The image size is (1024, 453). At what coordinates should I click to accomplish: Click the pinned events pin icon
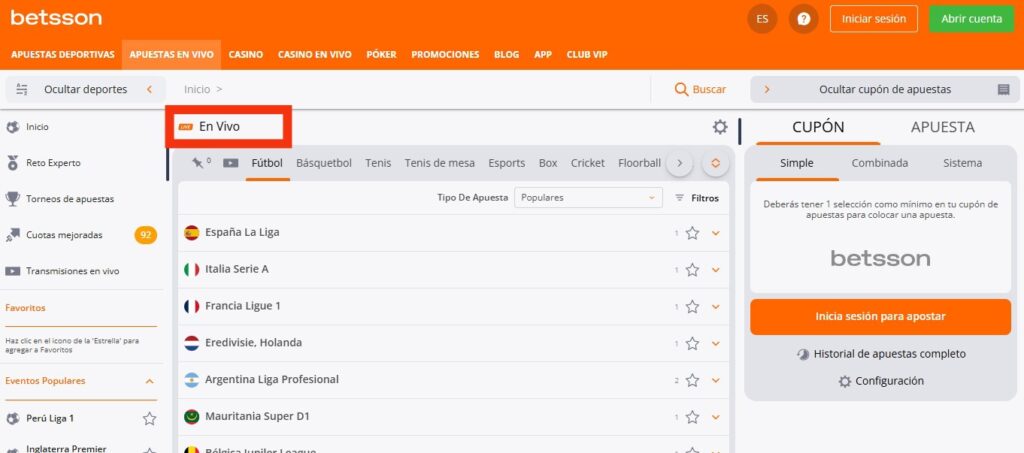(198, 163)
